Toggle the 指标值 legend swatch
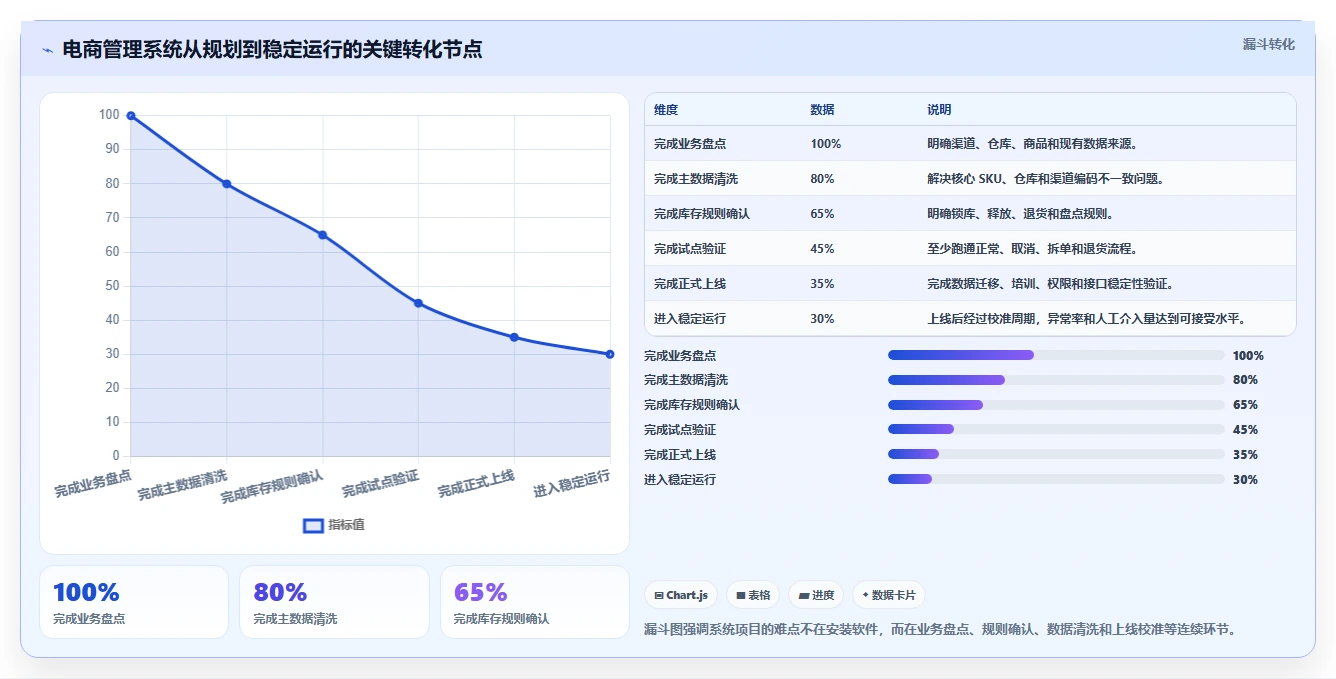The height and width of the screenshot is (679, 1336). (313, 525)
